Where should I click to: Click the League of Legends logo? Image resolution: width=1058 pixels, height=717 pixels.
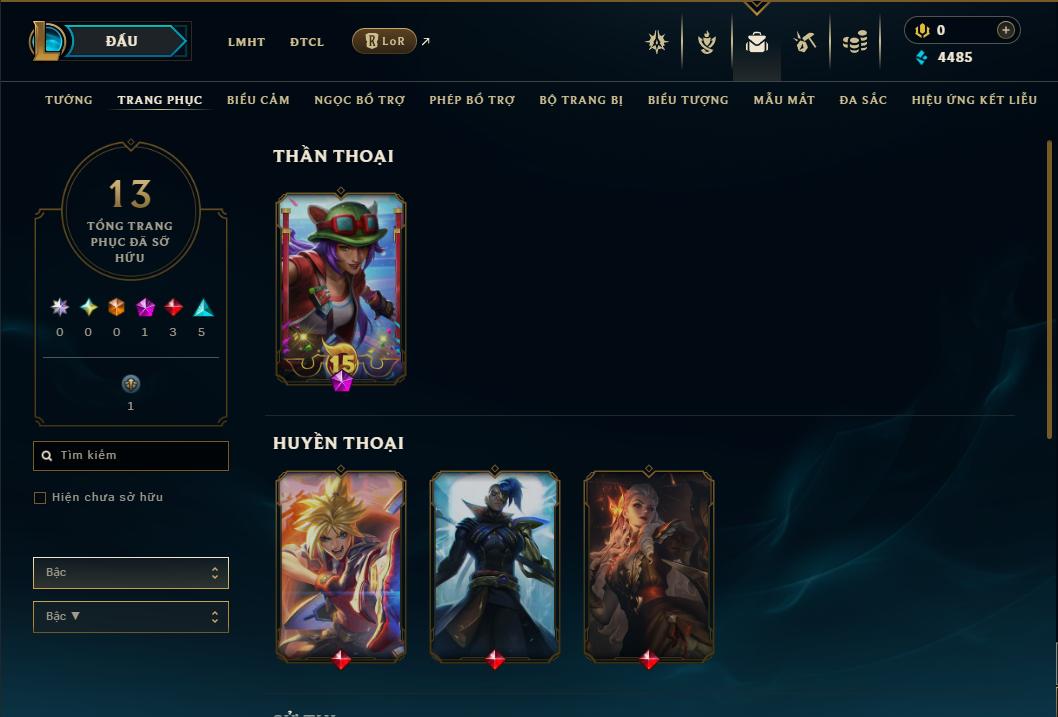[x=47, y=40]
